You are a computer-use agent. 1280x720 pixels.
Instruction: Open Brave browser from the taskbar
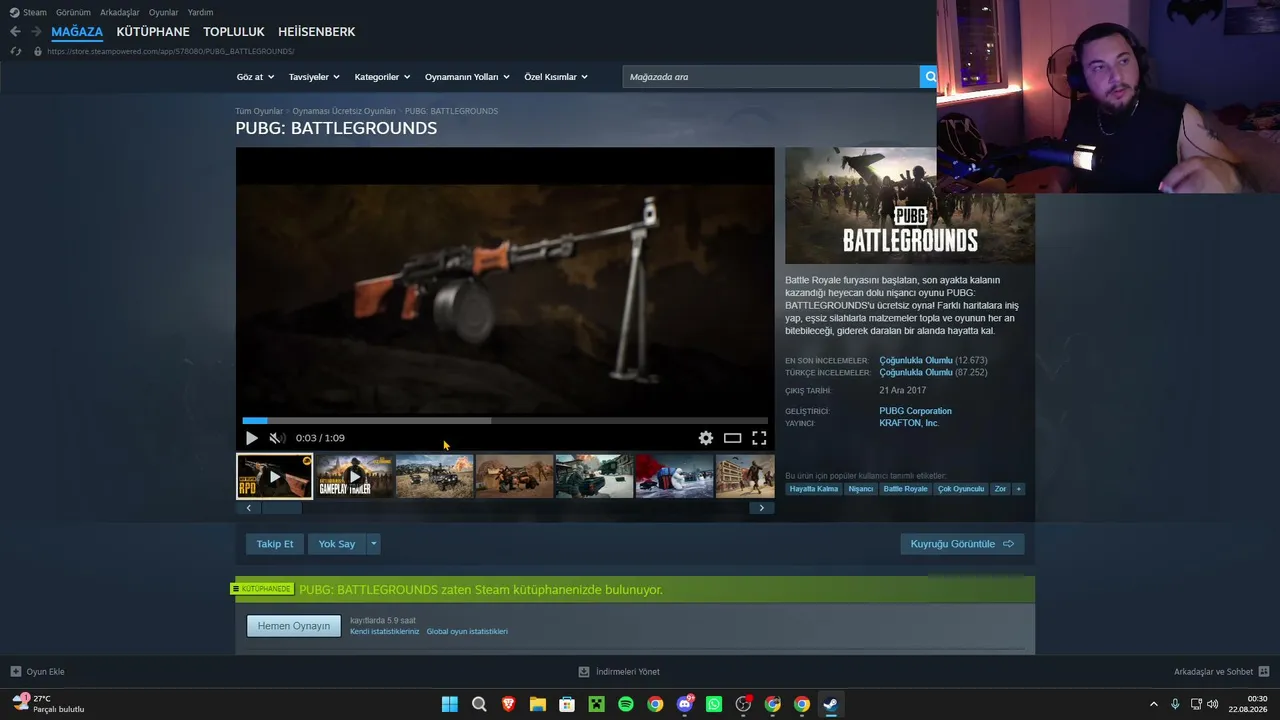(508, 704)
